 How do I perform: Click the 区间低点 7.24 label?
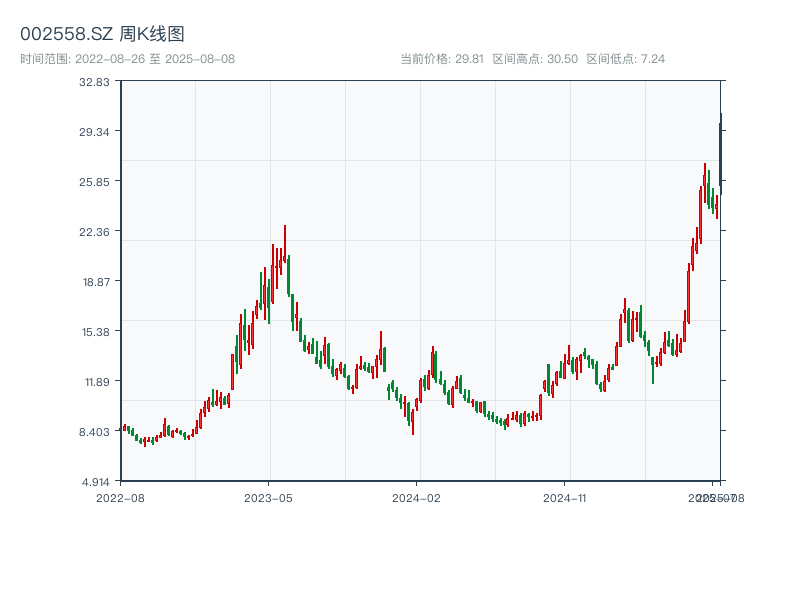click(x=625, y=59)
